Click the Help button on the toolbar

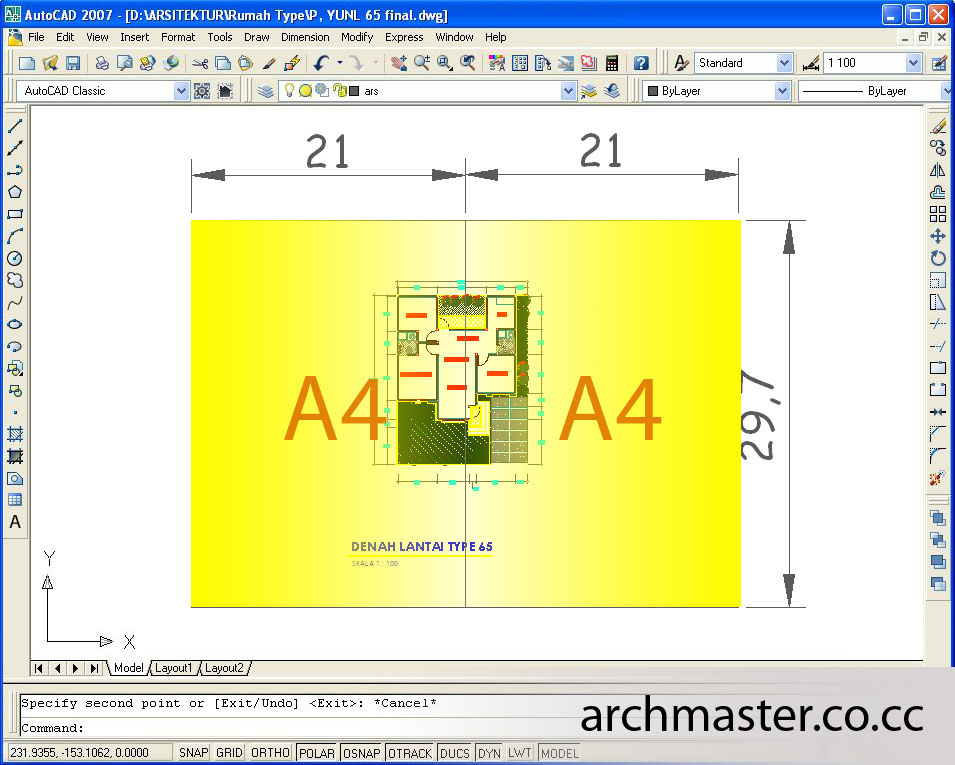point(641,64)
